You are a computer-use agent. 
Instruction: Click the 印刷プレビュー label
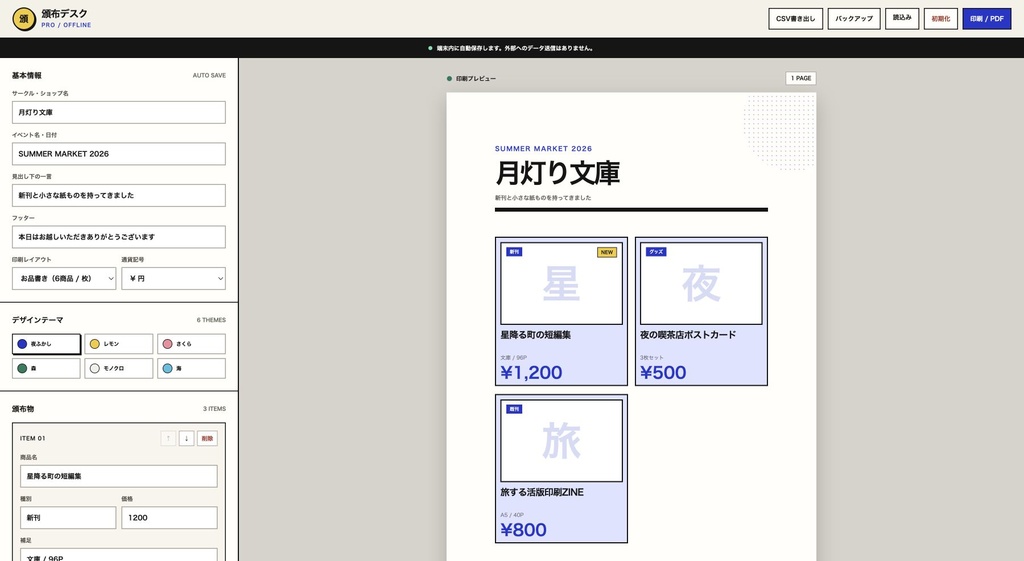tap(475, 78)
